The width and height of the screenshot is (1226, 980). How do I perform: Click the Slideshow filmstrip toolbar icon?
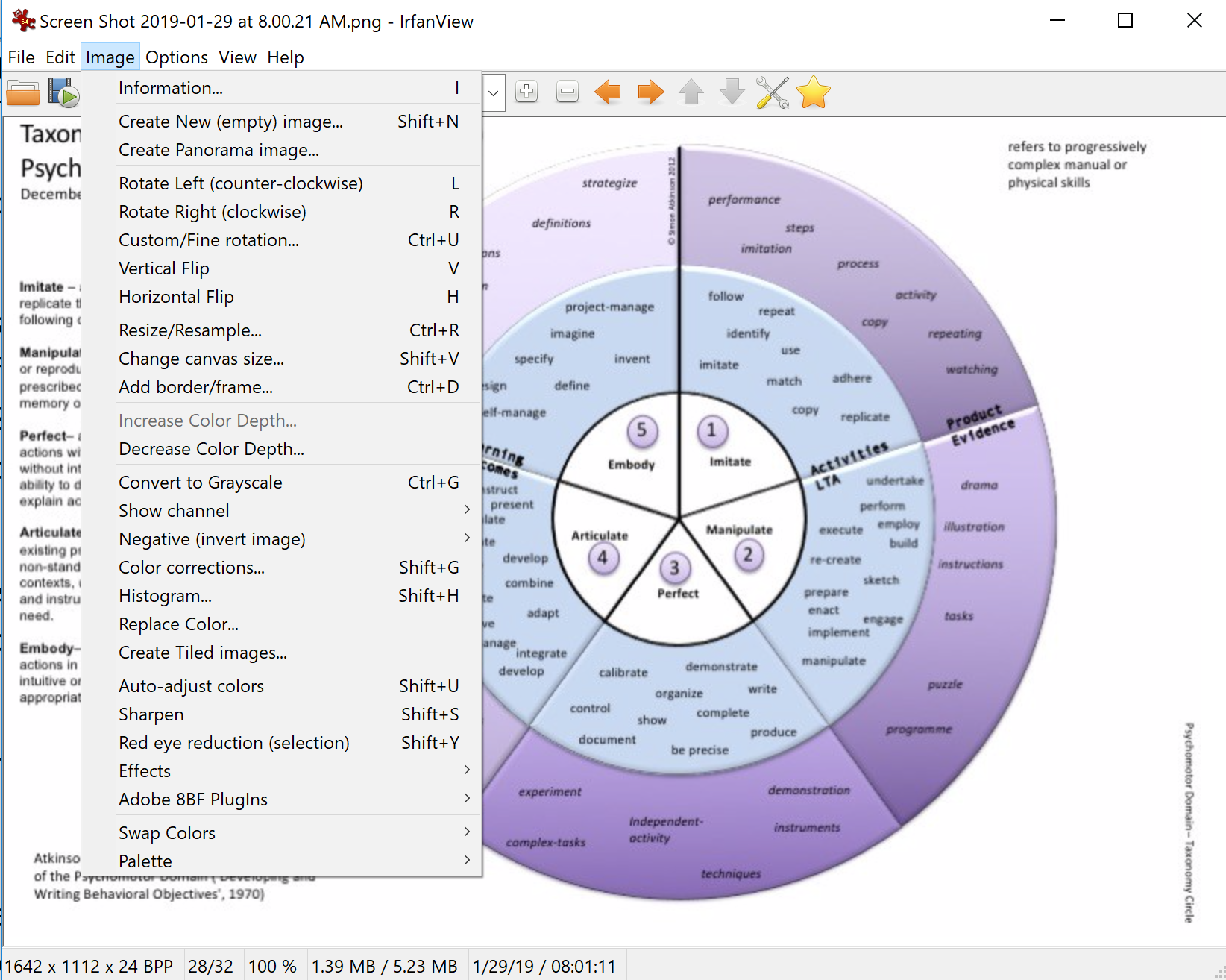[x=64, y=92]
